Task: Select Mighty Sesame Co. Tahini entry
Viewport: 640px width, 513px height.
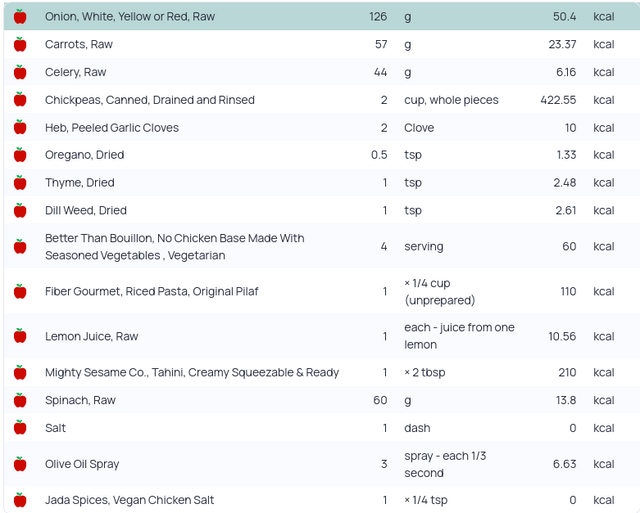Action: coord(192,372)
